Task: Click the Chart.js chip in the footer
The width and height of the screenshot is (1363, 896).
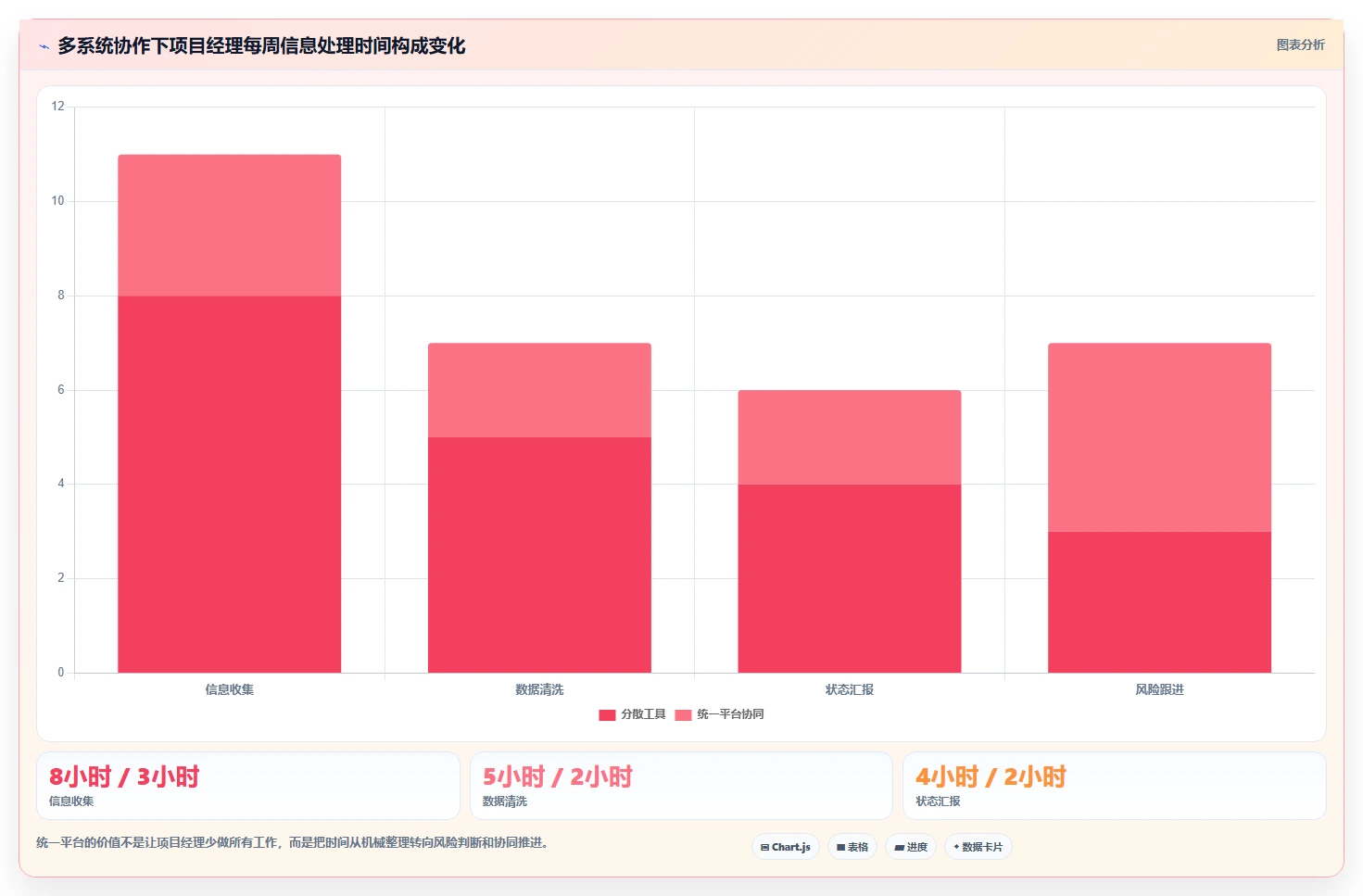Action: point(786,847)
